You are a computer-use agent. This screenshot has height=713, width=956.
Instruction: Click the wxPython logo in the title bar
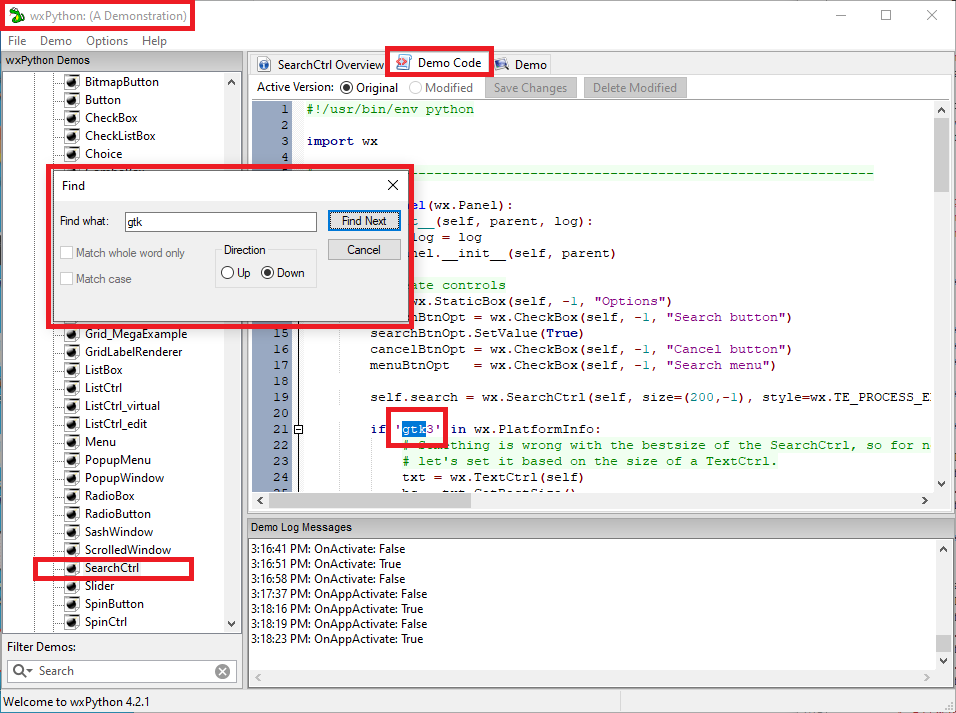16,15
